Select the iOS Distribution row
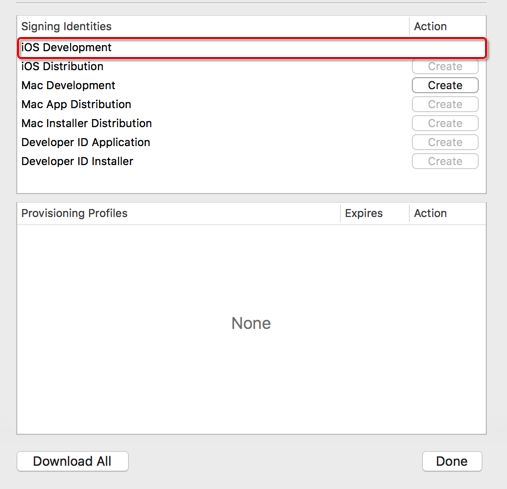Image resolution: width=507 pixels, height=489 pixels. click(x=252, y=66)
